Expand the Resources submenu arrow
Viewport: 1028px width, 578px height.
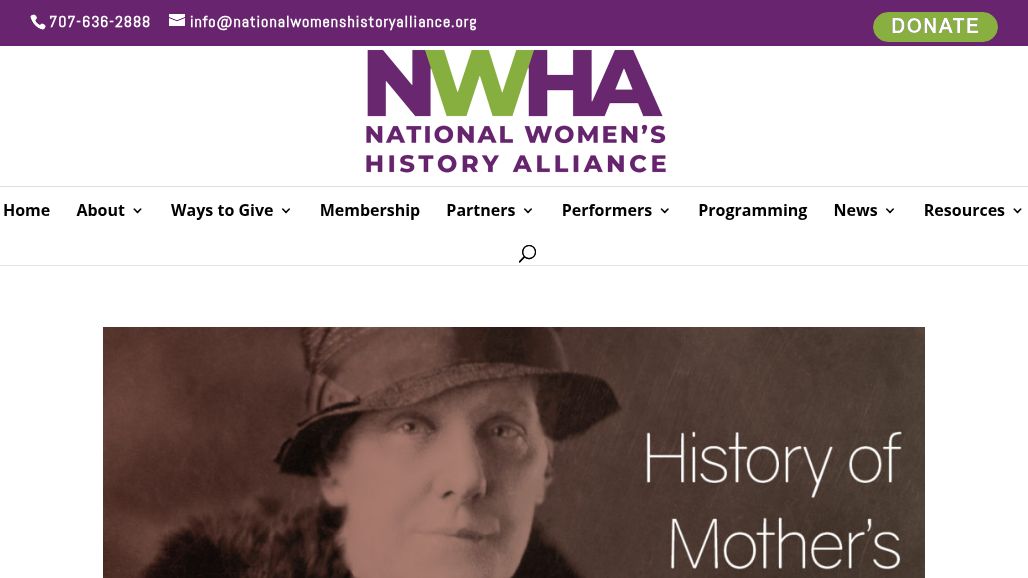pyautogui.click(x=1017, y=211)
